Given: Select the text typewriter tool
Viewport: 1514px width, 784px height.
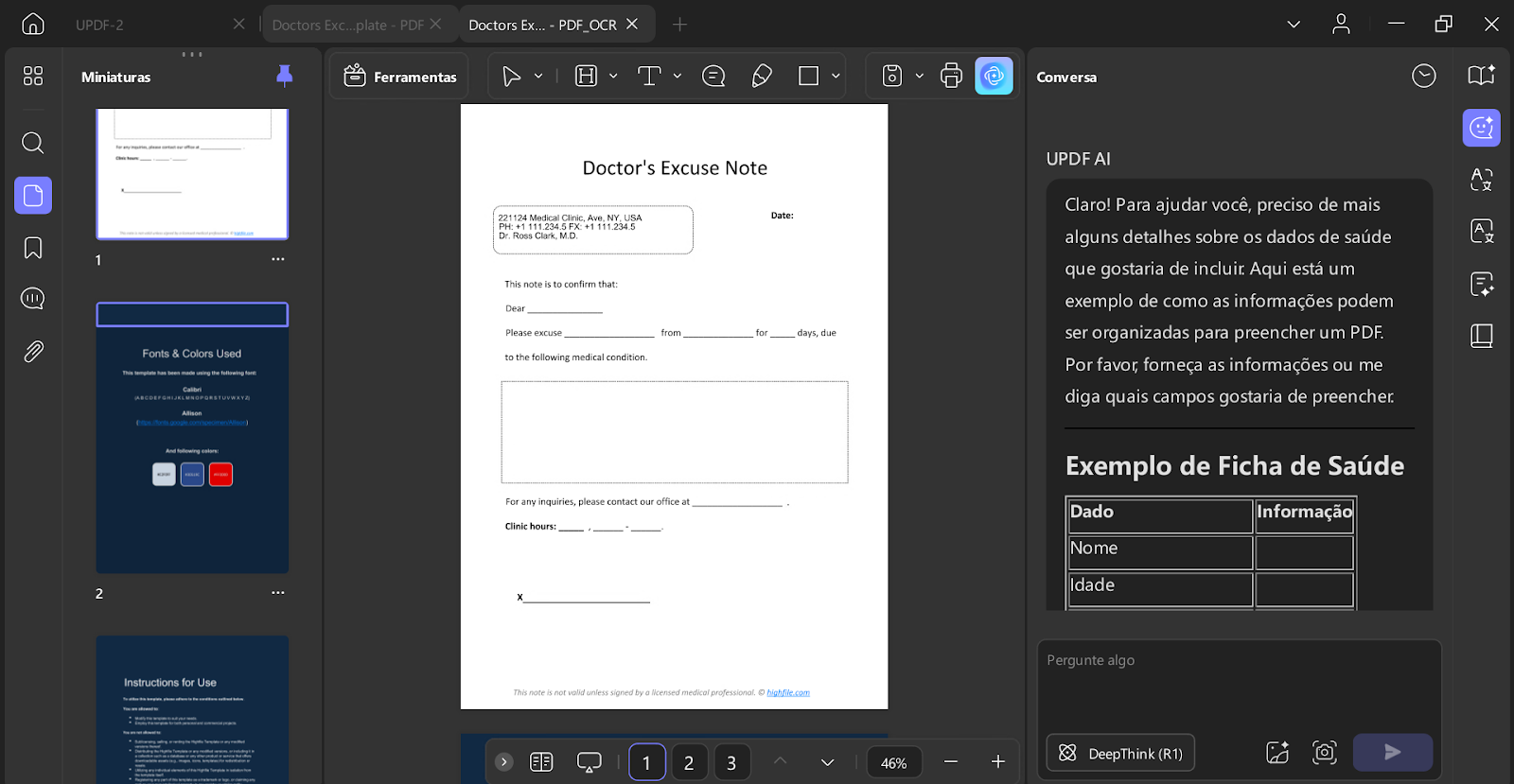Looking at the screenshot, I should pyautogui.click(x=649, y=77).
